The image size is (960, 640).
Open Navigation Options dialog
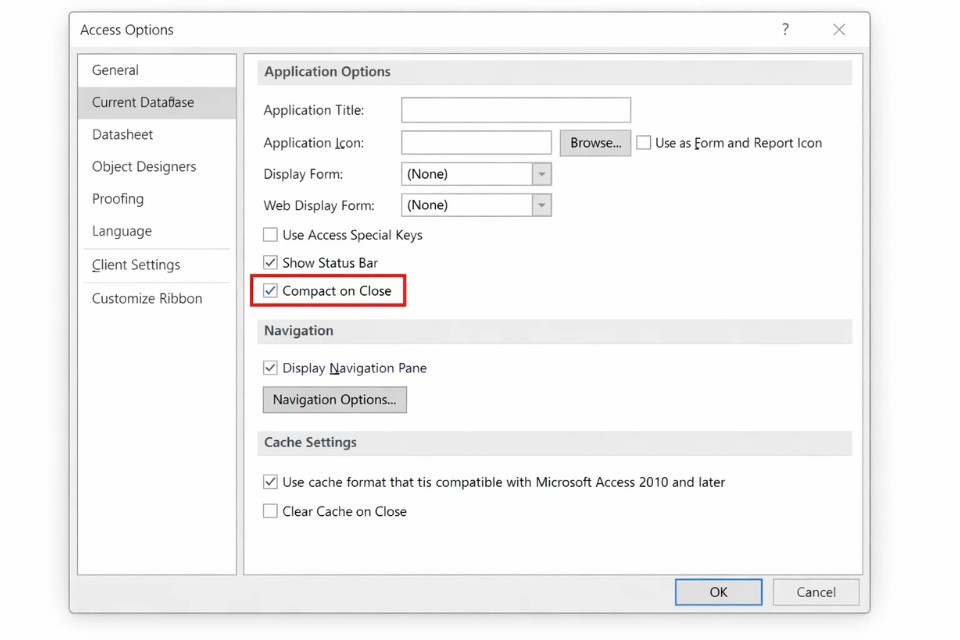tap(334, 400)
